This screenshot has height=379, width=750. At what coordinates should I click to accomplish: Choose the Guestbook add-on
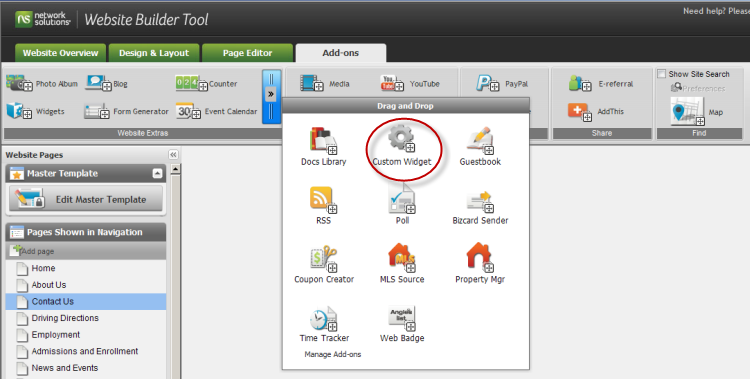coord(480,147)
